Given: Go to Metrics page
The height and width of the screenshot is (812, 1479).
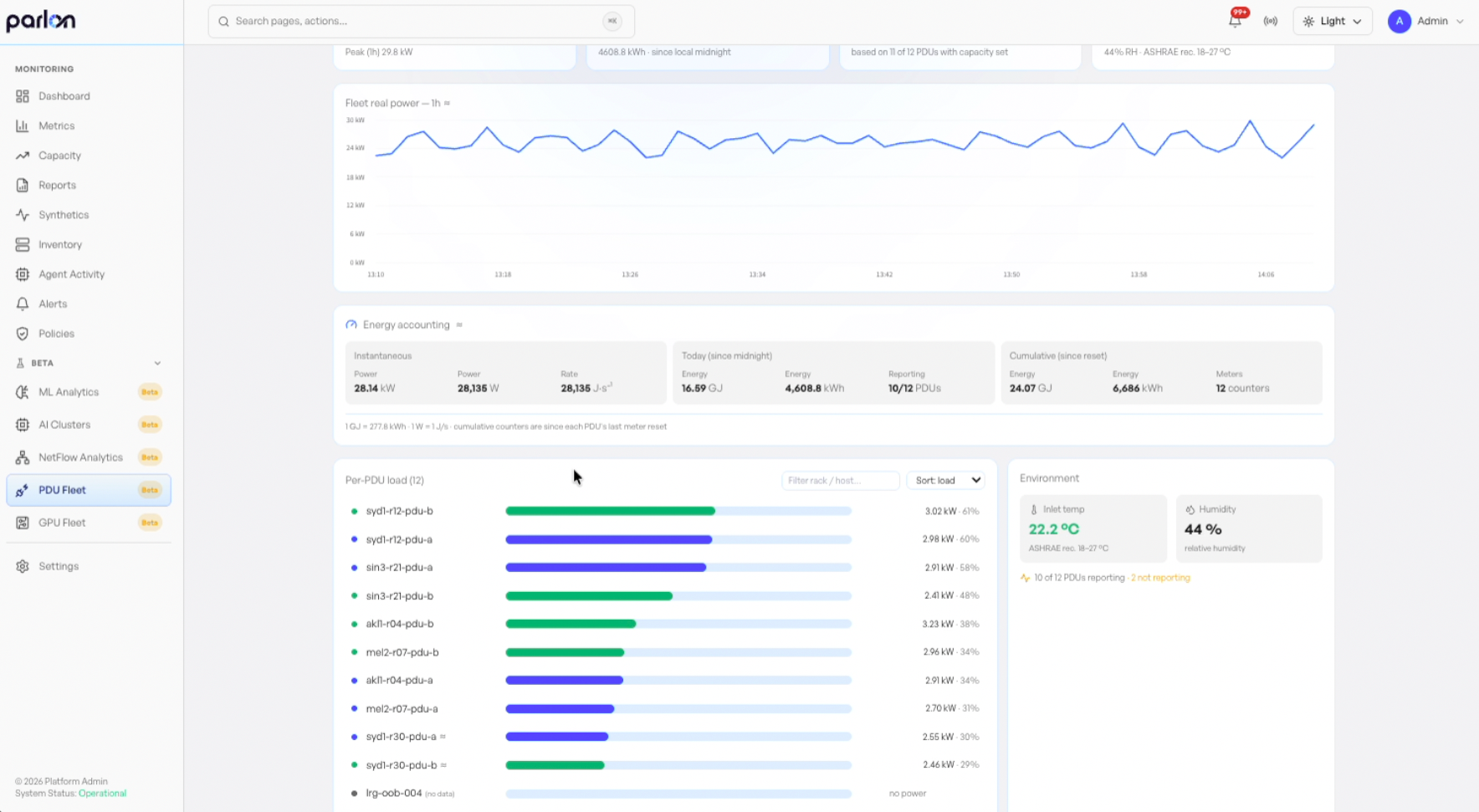Looking at the screenshot, I should coord(56,125).
